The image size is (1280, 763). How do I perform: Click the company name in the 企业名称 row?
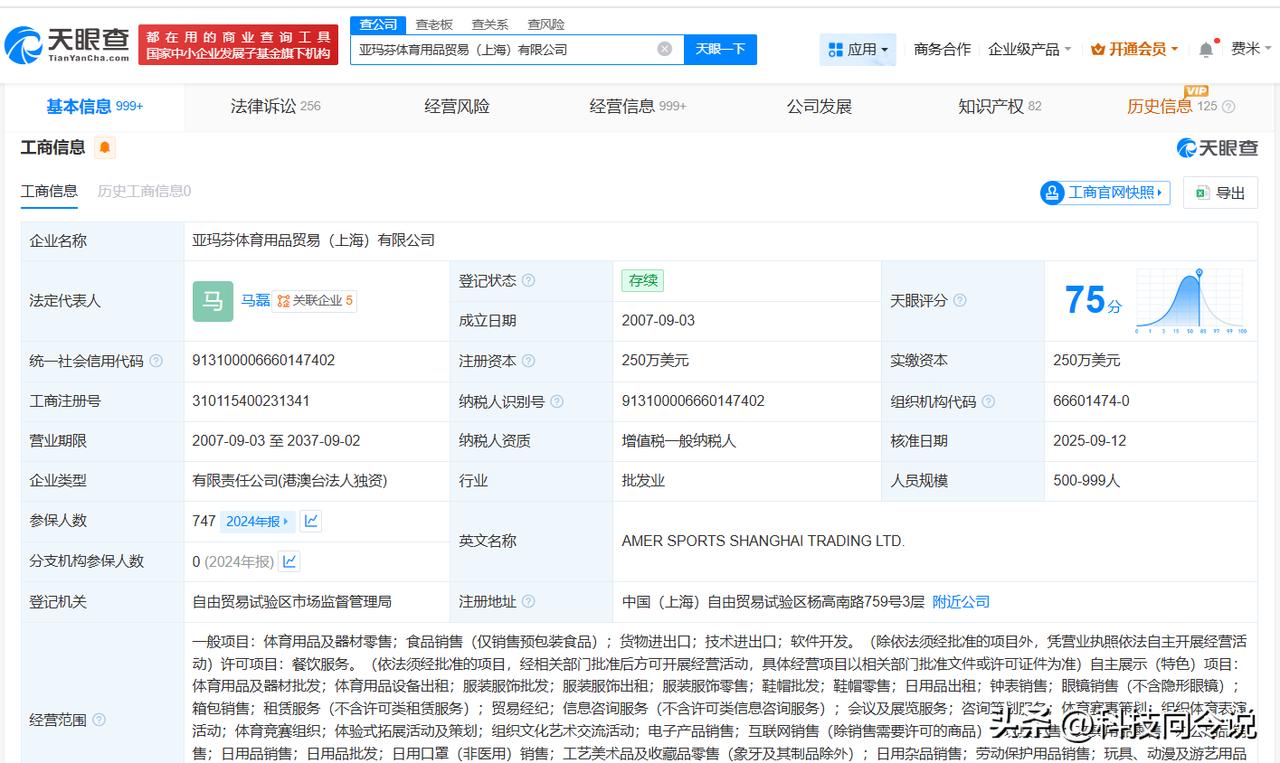click(x=314, y=241)
